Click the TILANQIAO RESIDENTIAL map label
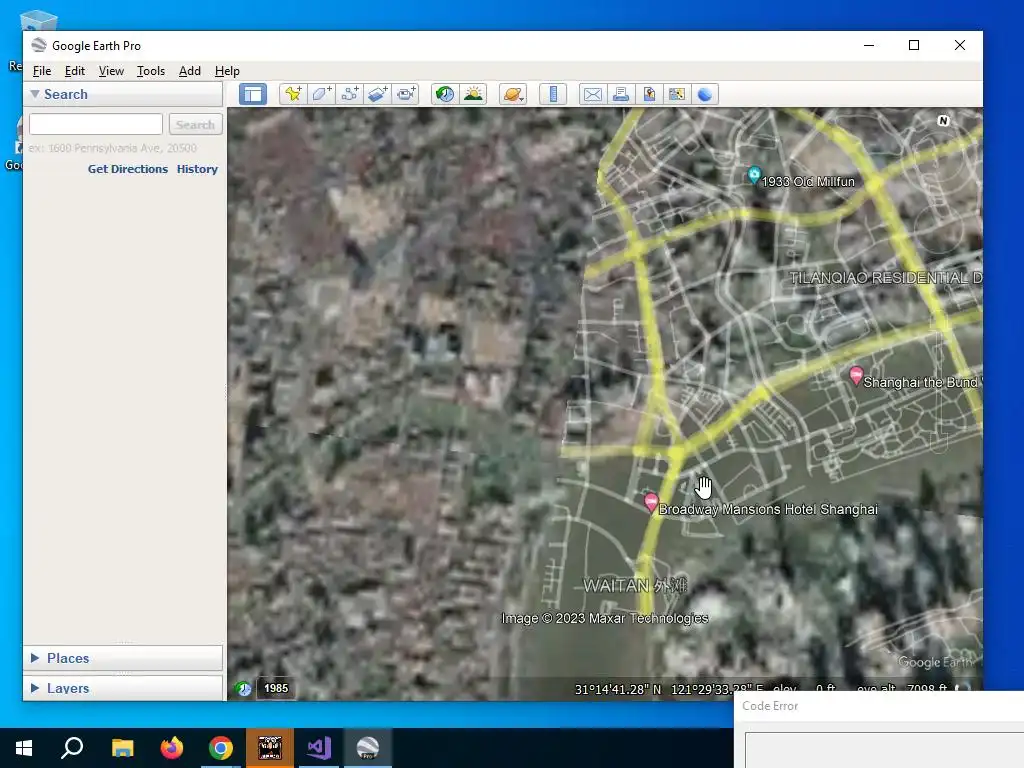 click(885, 278)
